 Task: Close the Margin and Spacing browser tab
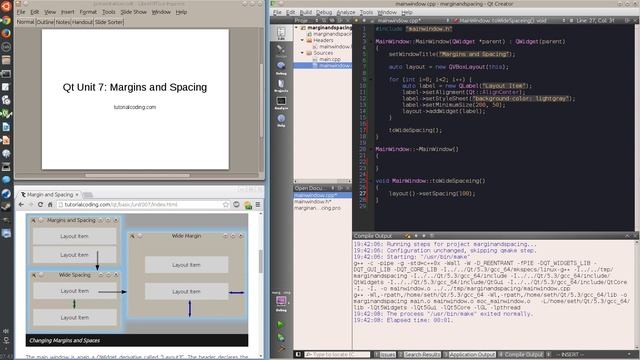click(77, 195)
